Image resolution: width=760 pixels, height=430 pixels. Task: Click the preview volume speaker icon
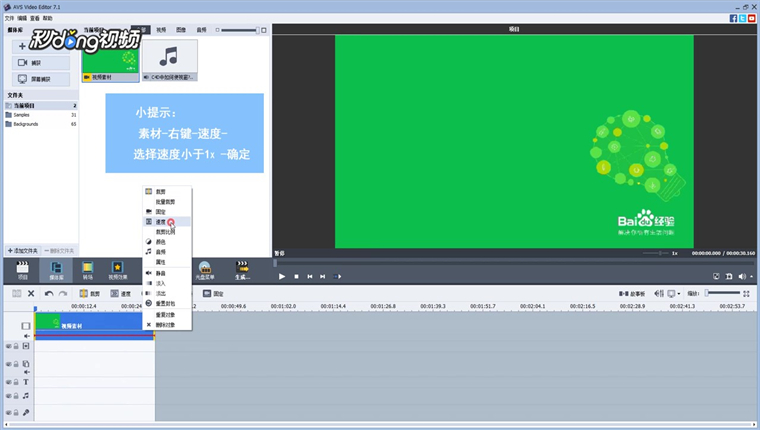click(742, 276)
